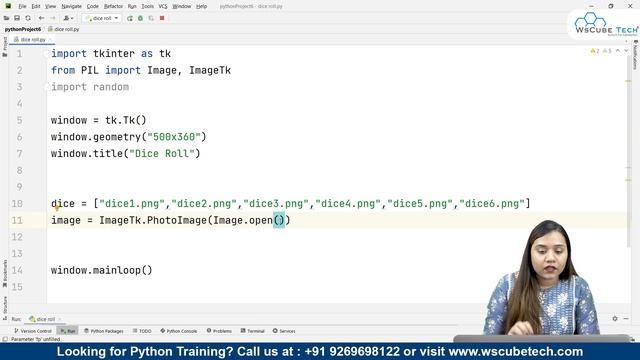Viewport: 640px width, 360px height.
Task: Stop the running program with red square
Action: [x=162, y=18]
